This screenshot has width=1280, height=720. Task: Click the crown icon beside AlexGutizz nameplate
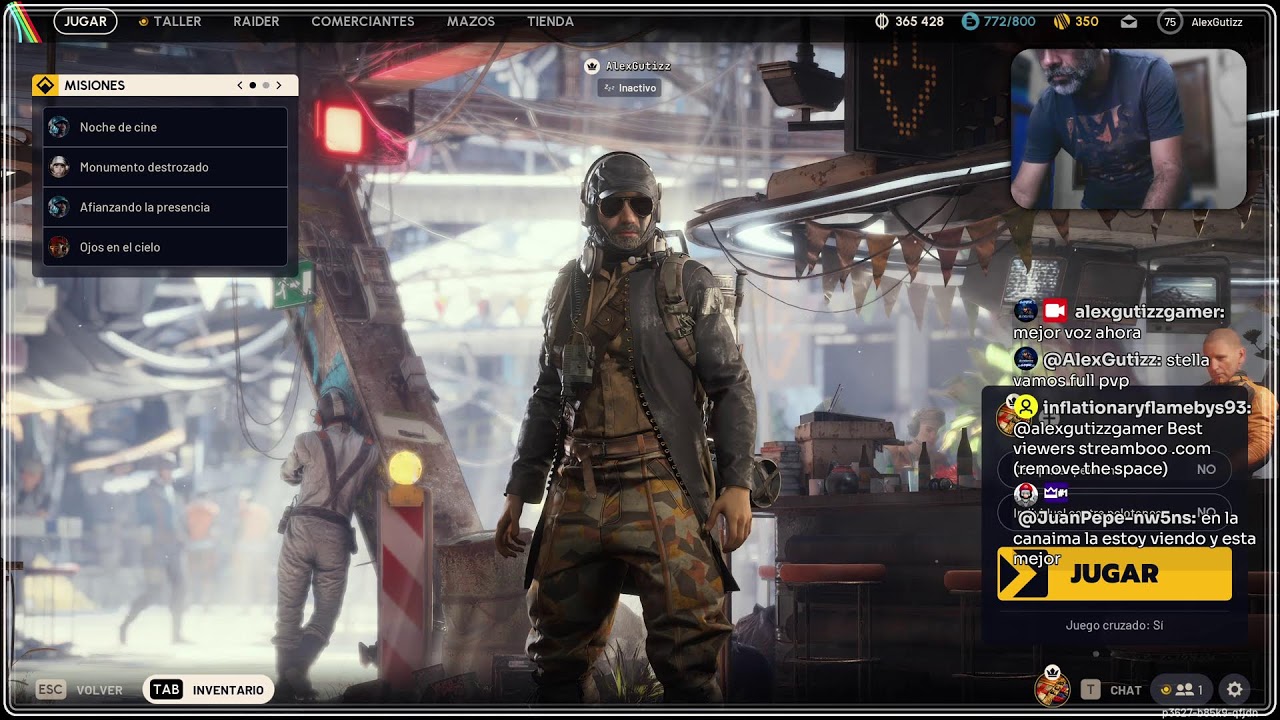click(x=591, y=66)
